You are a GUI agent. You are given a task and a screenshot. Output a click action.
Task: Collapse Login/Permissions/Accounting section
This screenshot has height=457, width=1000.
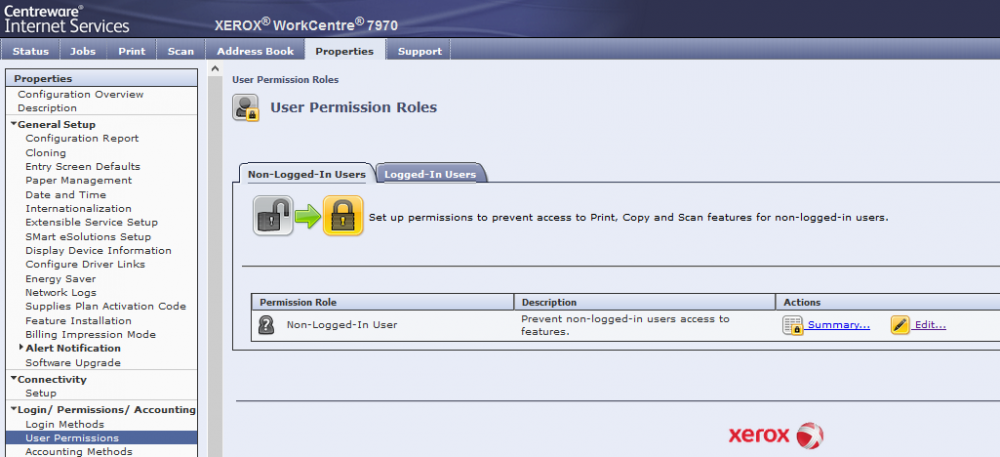(14, 409)
